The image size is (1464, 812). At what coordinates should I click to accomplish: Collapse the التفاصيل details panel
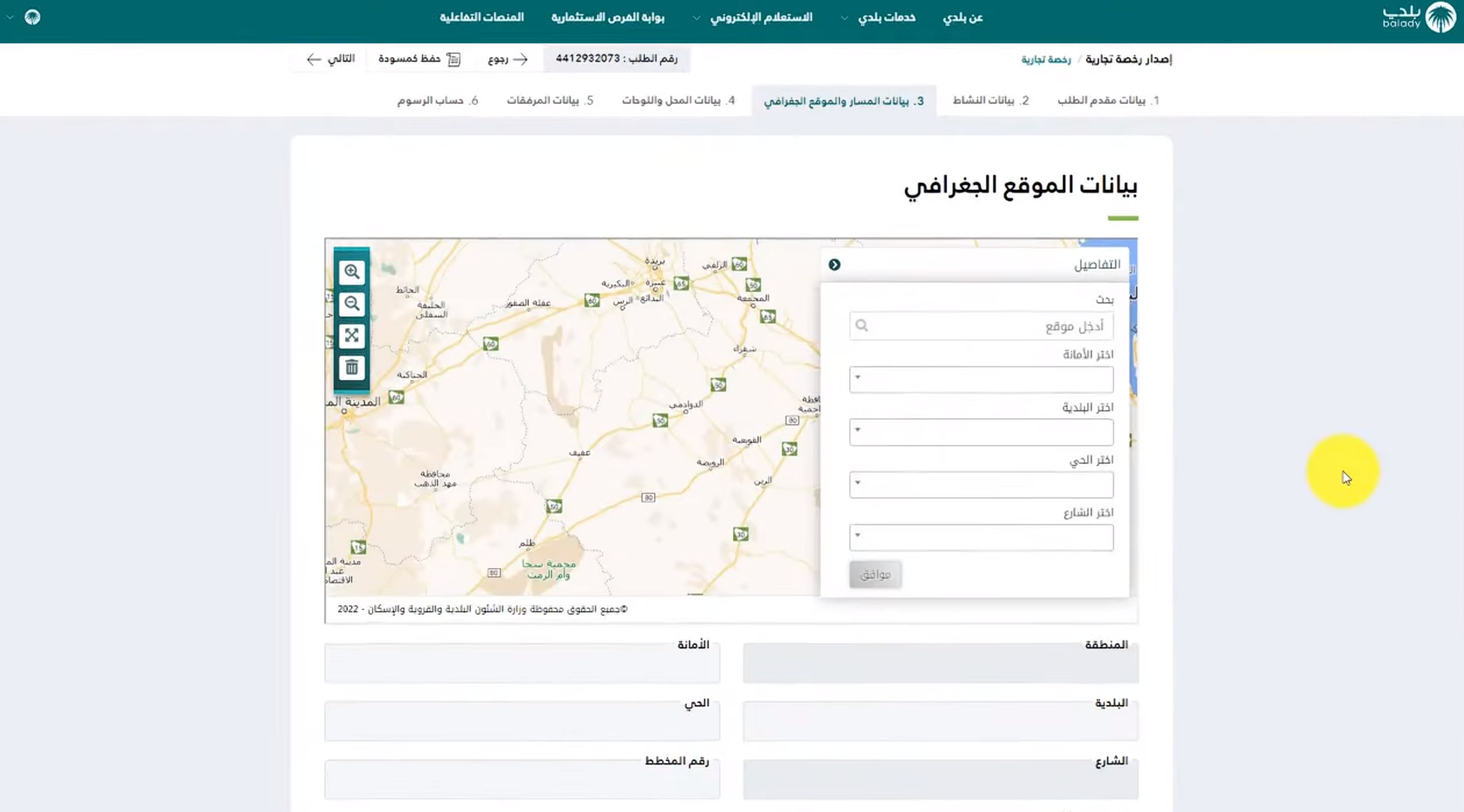[x=835, y=264]
